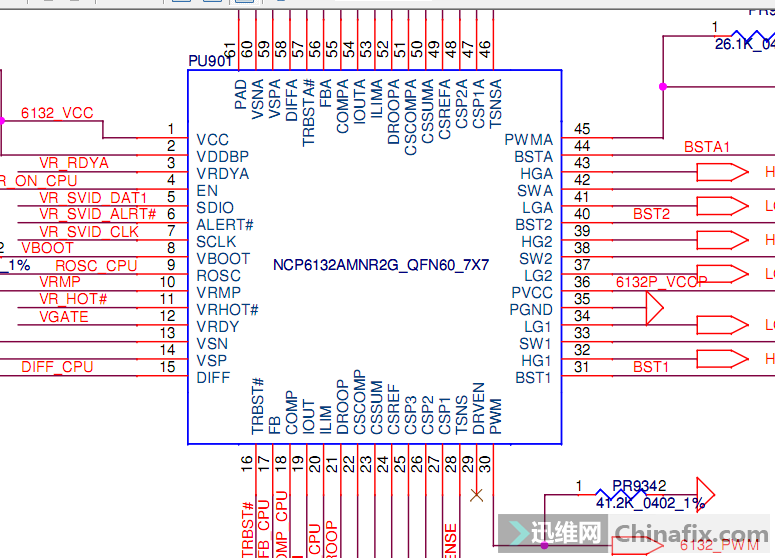Select the PU901 component reference label

(x=211, y=61)
